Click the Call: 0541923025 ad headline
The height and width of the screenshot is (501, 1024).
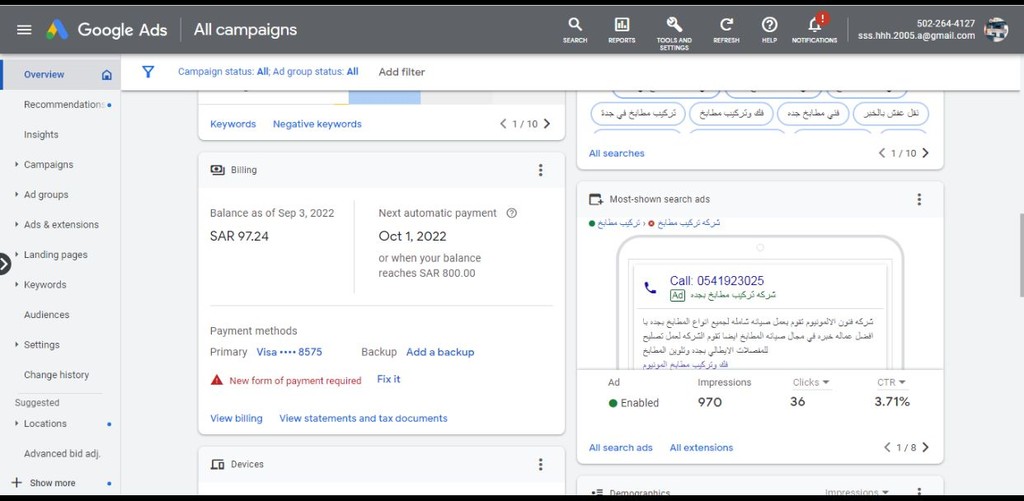(716, 281)
